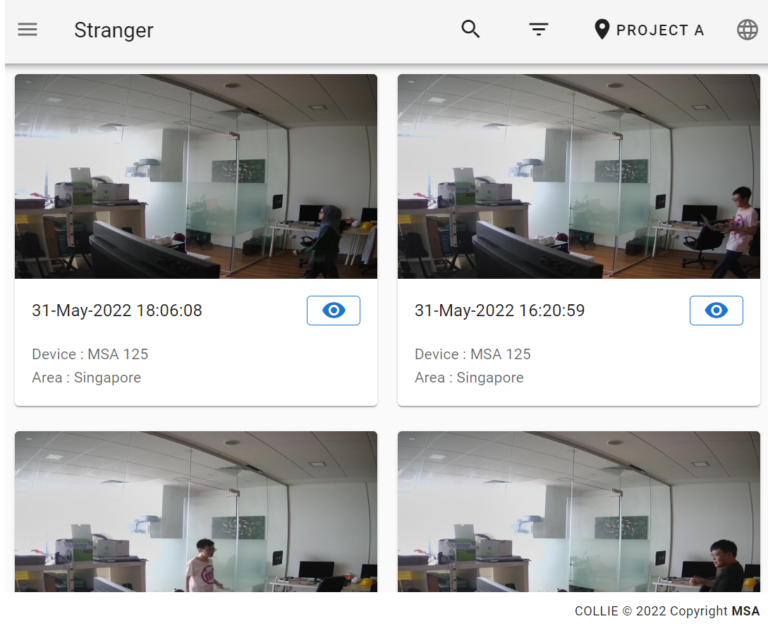The width and height of the screenshot is (768, 626).
Task: Open the 16:20:59 snapshot thumbnail
Action: pos(578,176)
